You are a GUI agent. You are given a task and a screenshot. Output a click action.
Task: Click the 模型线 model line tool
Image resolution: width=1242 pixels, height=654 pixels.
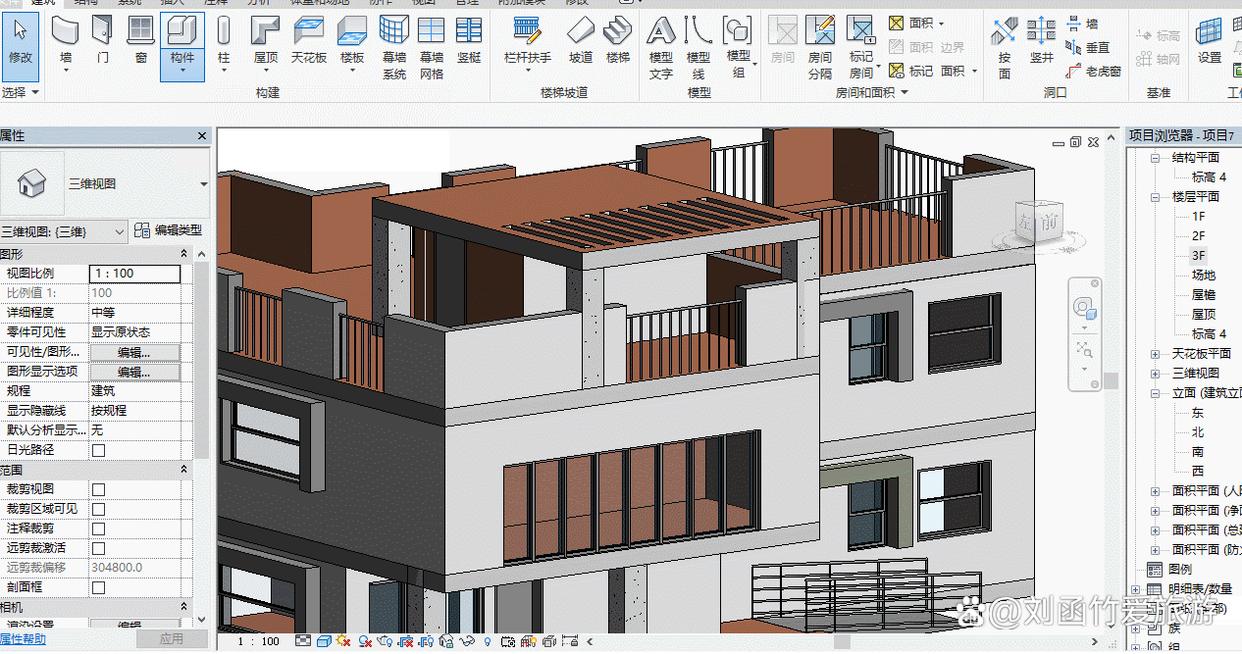pyautogui.click(x=698, y=48)
